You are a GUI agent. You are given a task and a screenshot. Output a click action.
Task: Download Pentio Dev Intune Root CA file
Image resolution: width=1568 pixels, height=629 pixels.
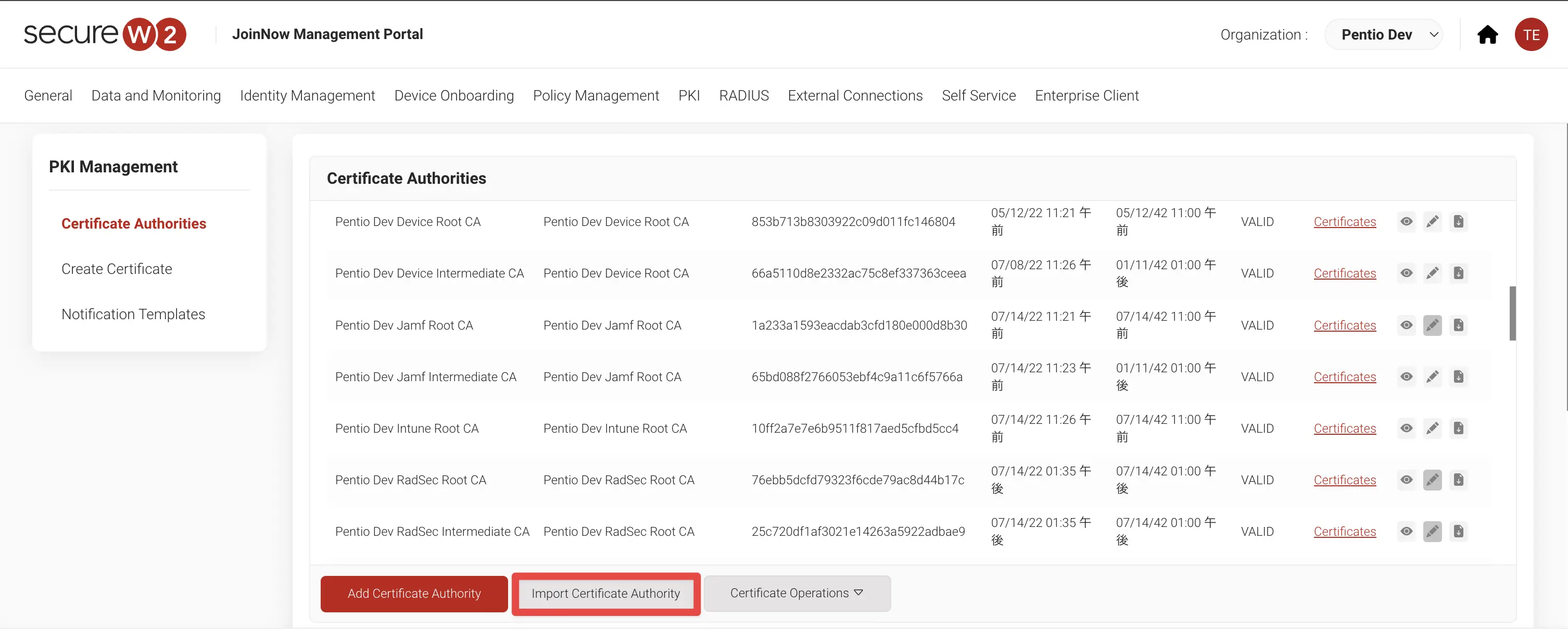(x=1459, y=429)
